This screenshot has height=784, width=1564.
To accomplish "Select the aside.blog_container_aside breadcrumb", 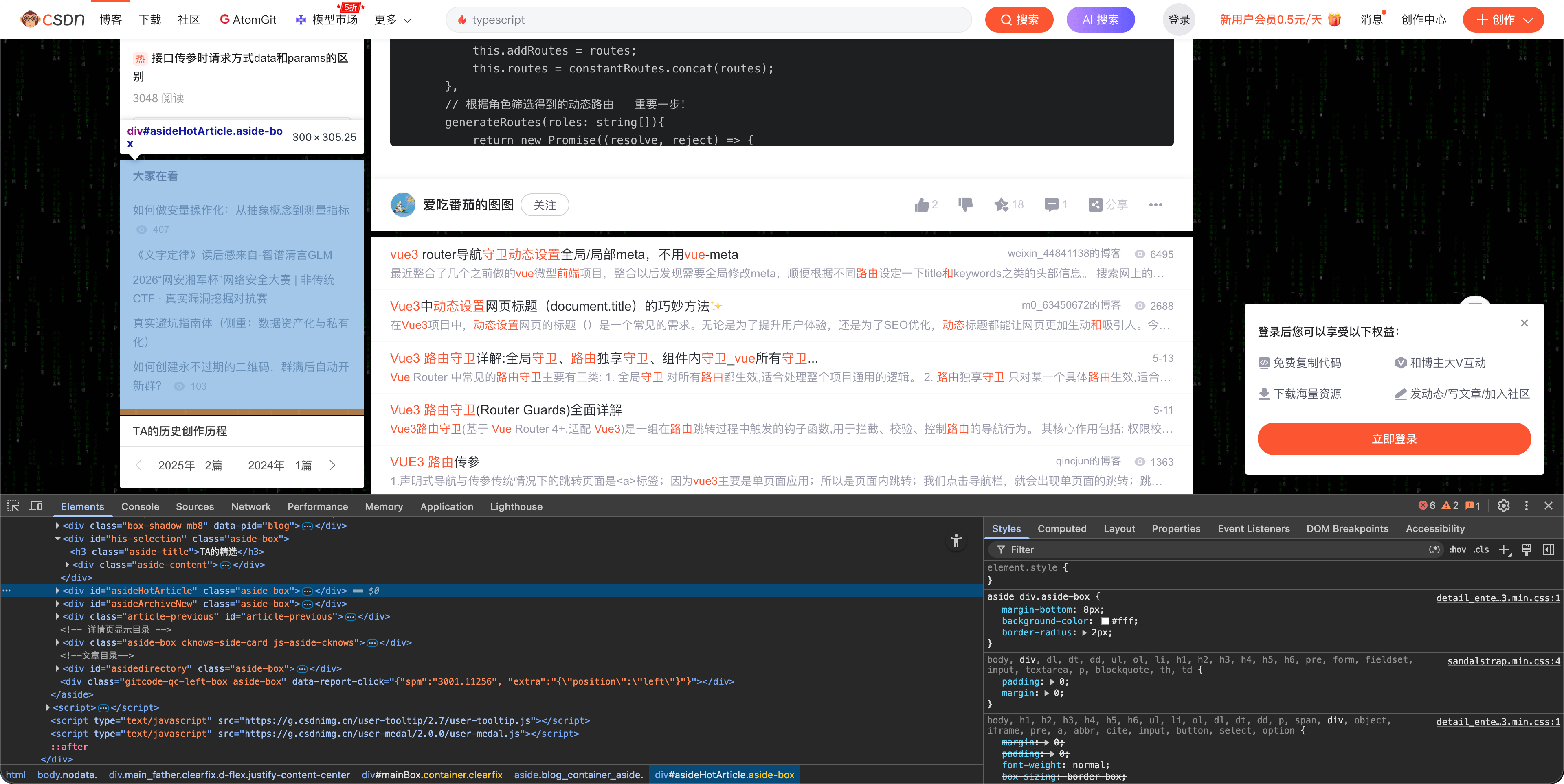I will pyautogui.click(x=578, y=774).
